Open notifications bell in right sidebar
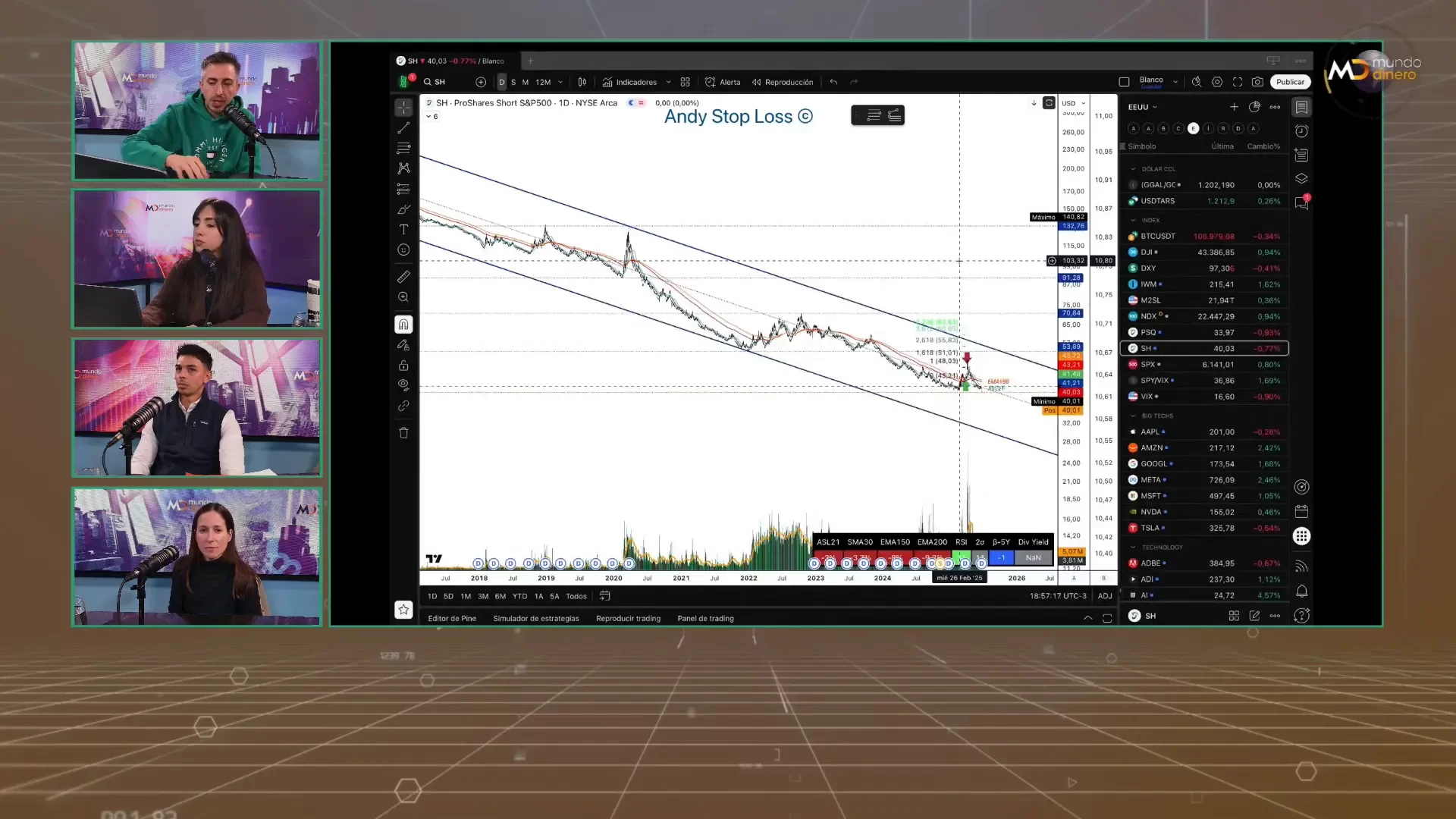 point(1301,591)
